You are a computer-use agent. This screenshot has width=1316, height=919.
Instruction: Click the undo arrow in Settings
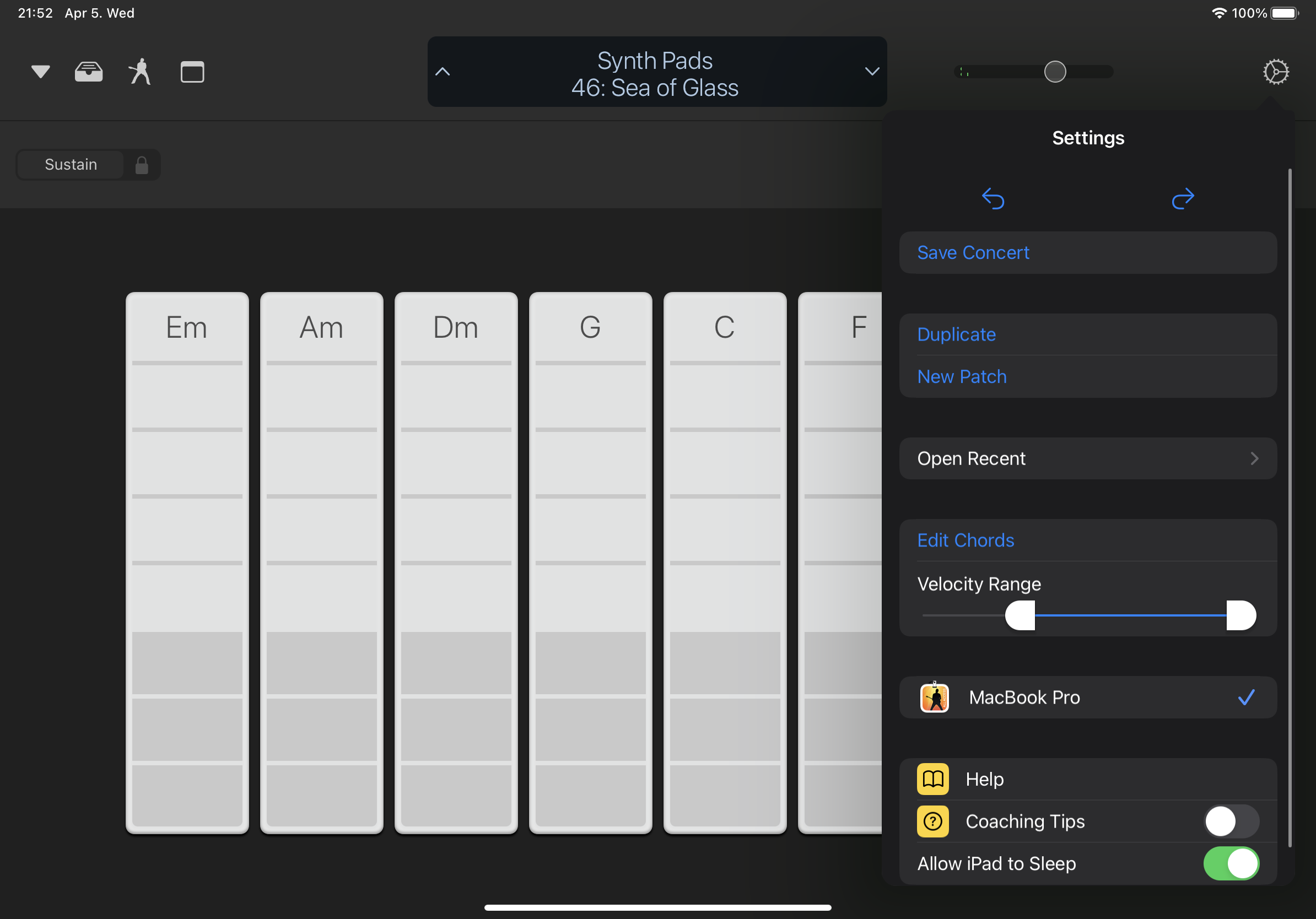[x=993, y=199]
